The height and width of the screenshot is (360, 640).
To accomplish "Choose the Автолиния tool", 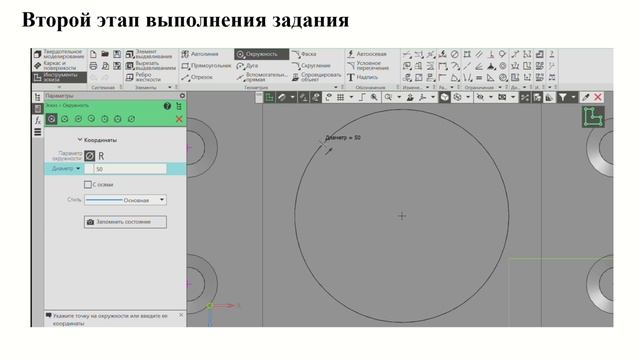I will [x=200, y=54].
